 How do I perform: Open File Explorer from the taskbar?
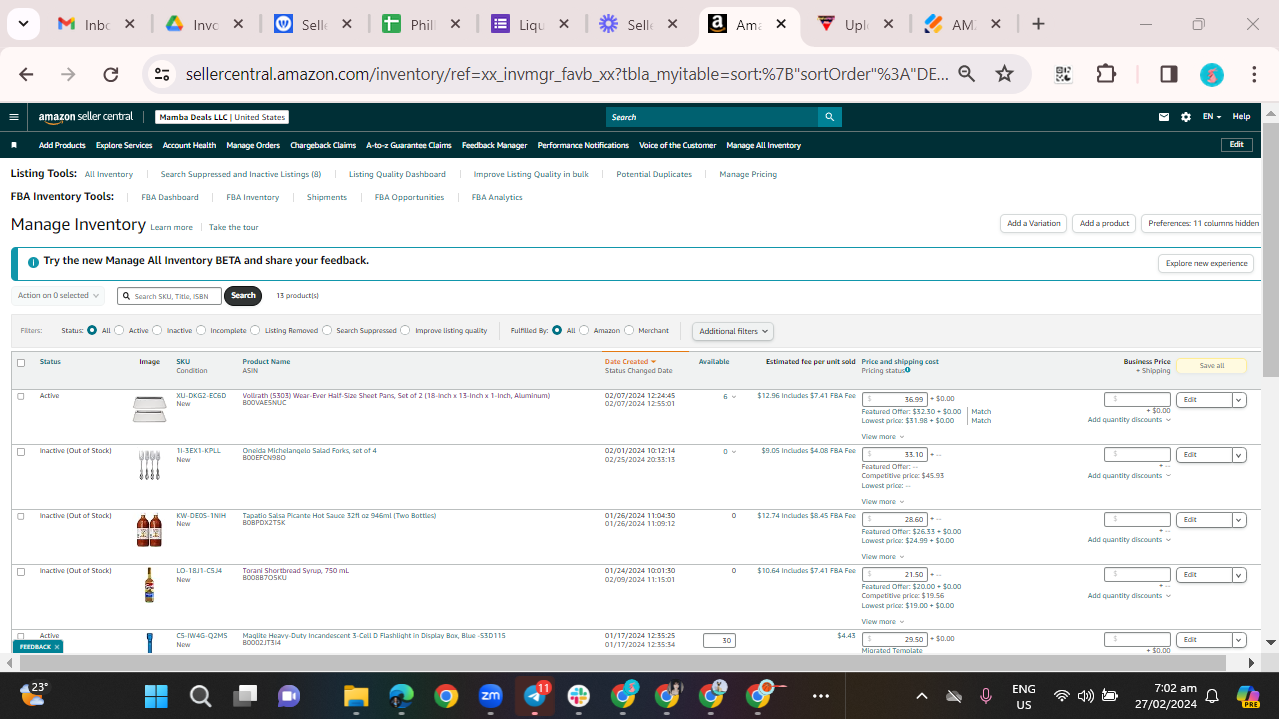tap(357, 696)
